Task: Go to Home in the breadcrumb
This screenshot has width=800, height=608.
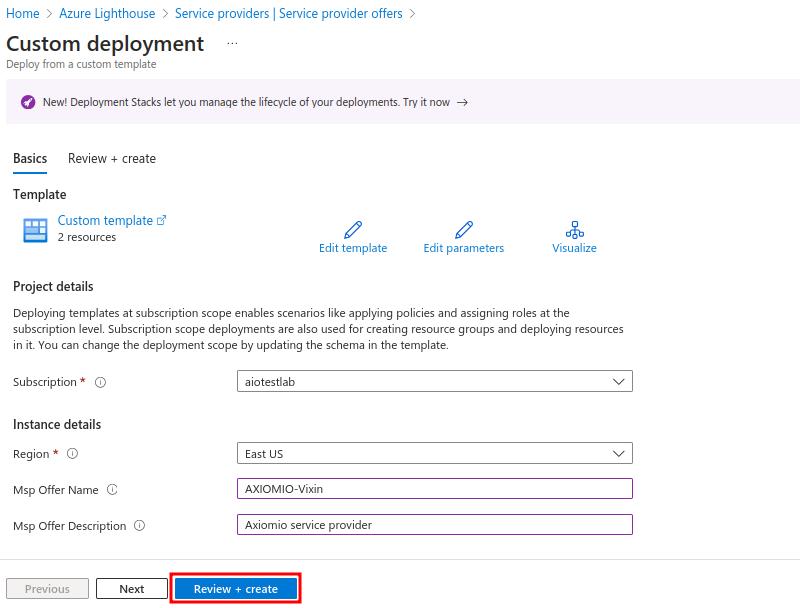Action: (x=23, y=13)
